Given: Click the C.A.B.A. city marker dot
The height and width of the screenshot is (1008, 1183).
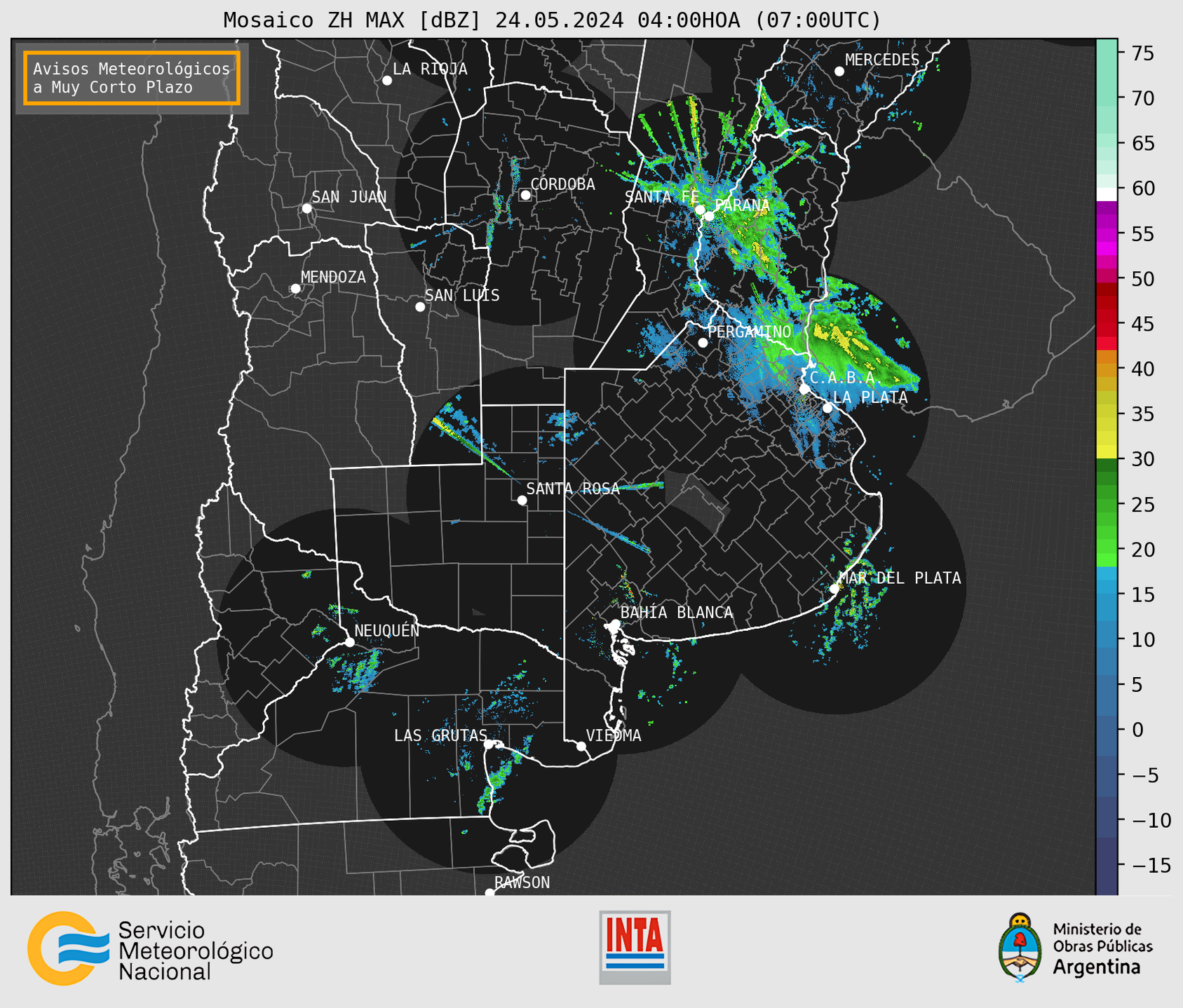Looking at the screenshot, I should pyautogui.click(x=805, y=389).
